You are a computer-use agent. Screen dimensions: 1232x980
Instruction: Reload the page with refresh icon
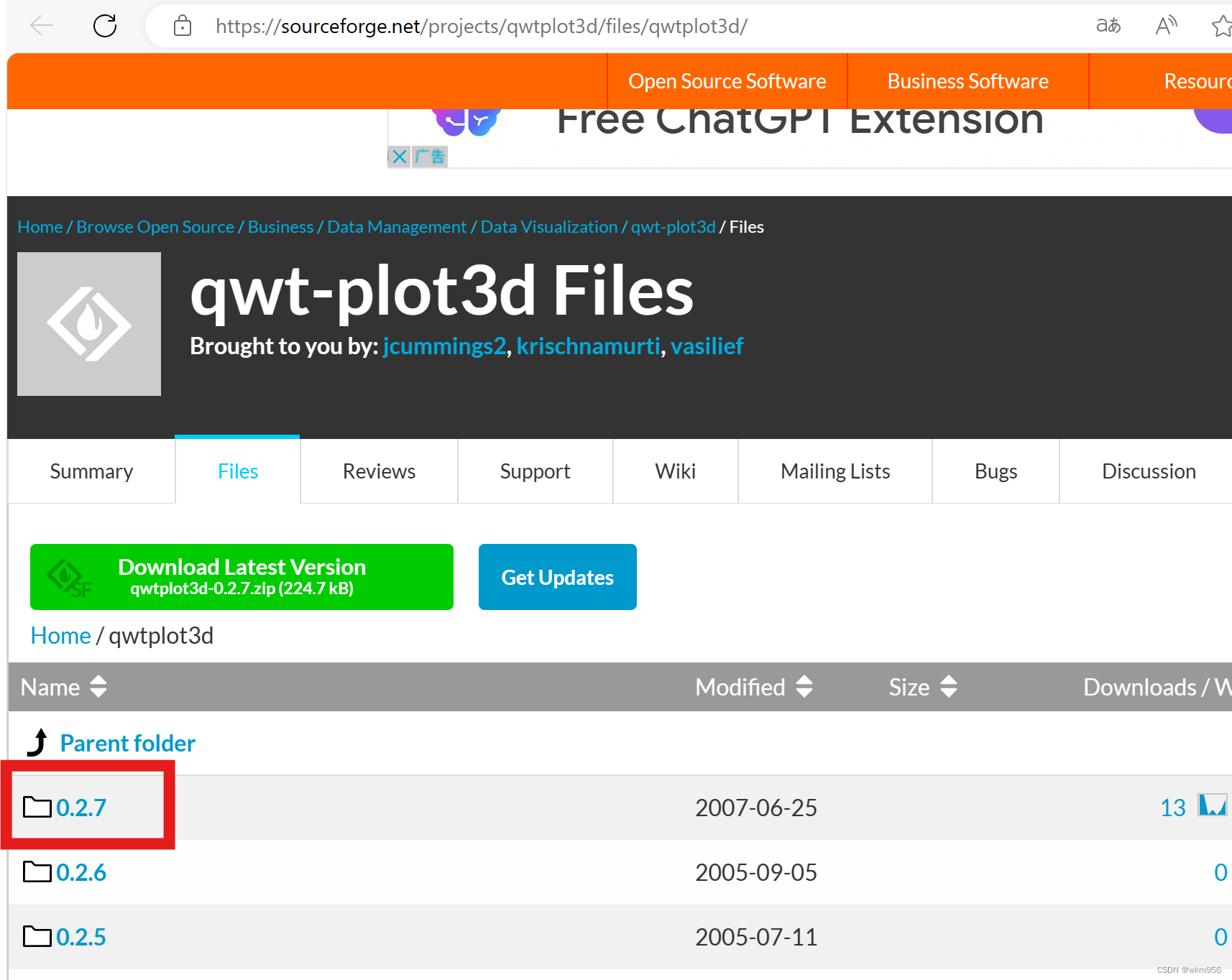[x=105, y=26]
